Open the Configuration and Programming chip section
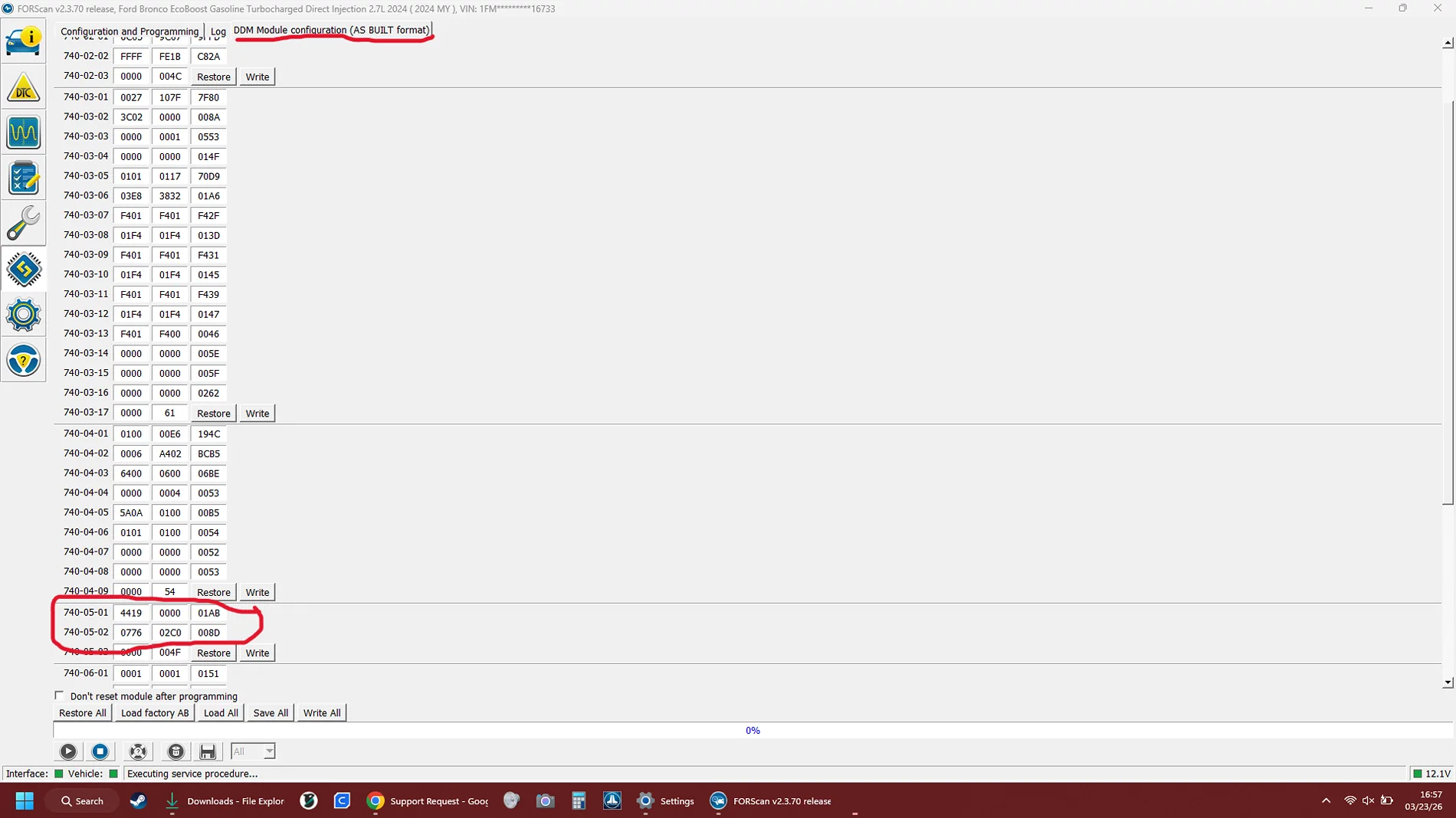The height and width of the screenshot is (818, 1456). point(24,269)
